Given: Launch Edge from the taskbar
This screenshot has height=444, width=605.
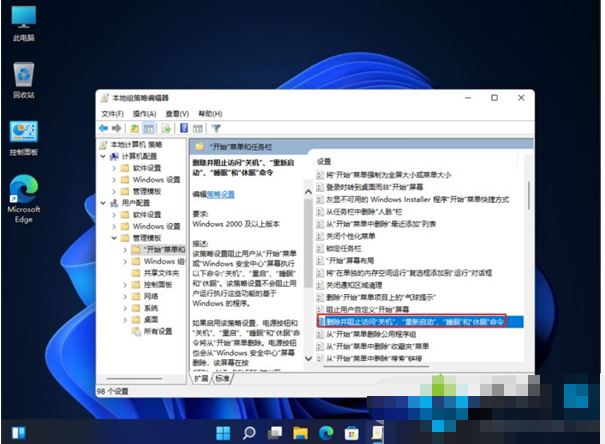Looking at the screenshot, I should pyautogui.click(x=326, y=433).
